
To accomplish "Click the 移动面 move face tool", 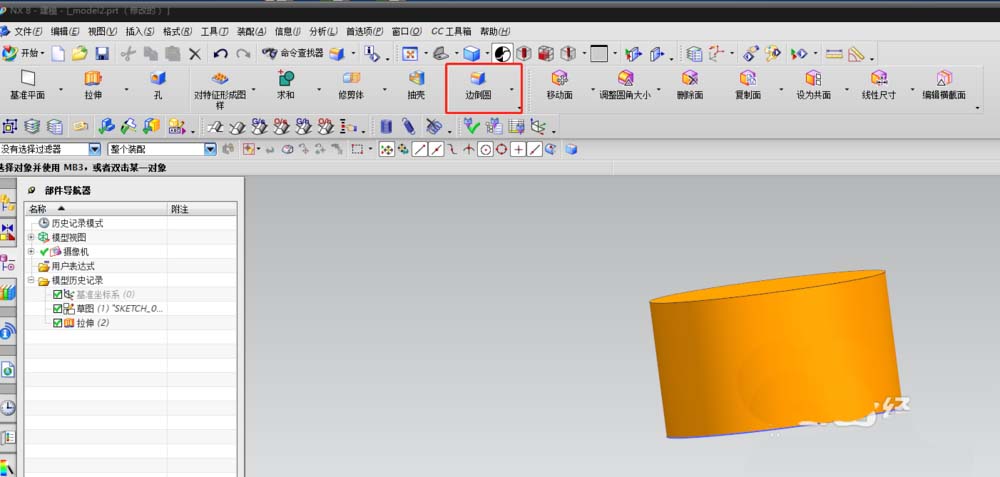I will (x=559, y=86).
